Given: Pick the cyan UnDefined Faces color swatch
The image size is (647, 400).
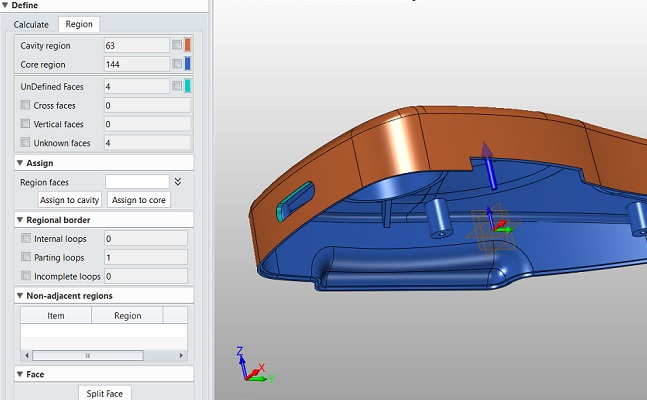Looking at the screenshot, I should click(x=188, y=86).
